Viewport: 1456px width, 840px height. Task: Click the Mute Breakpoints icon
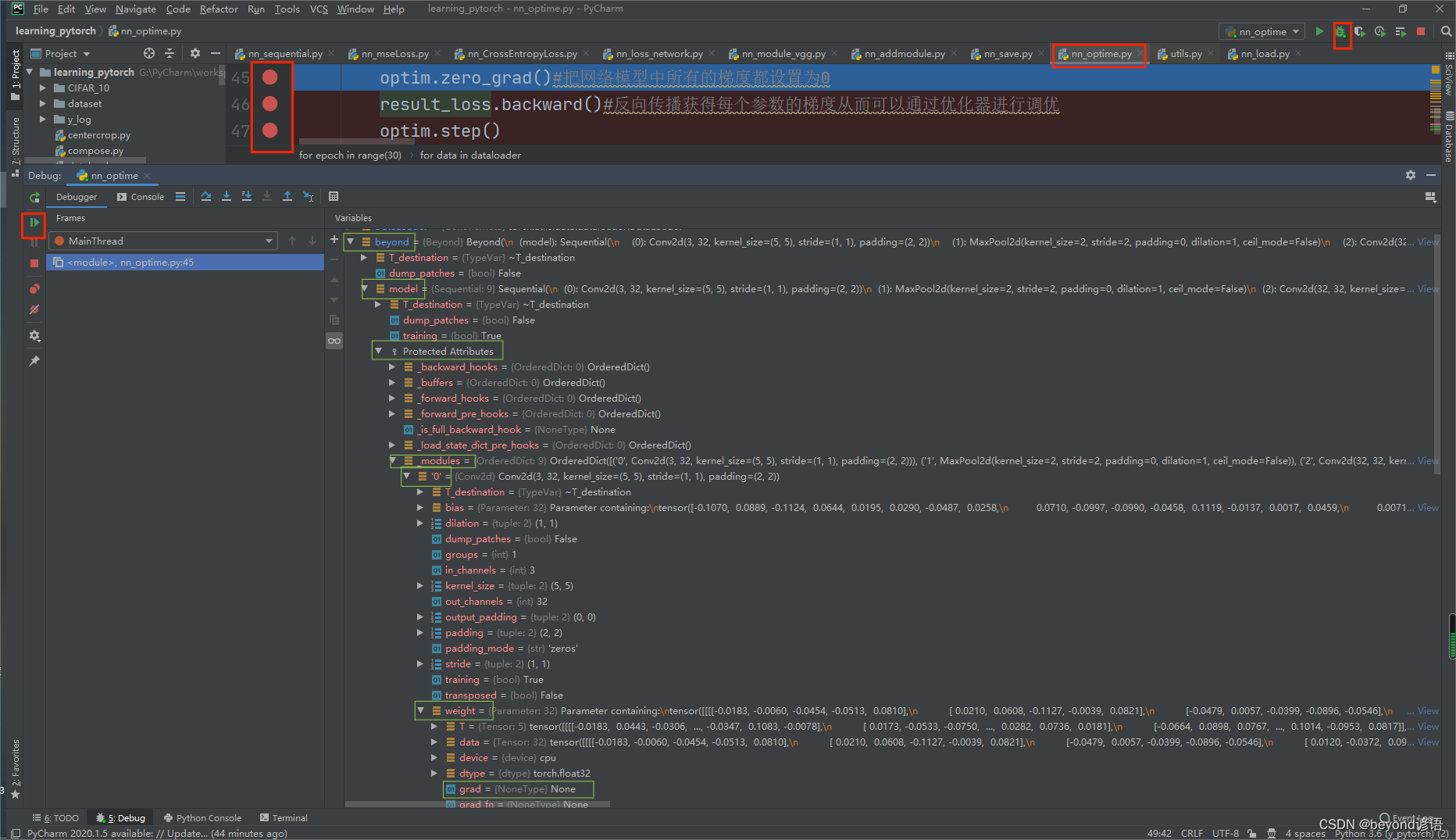pyautogui.click(x=34, y=309)
